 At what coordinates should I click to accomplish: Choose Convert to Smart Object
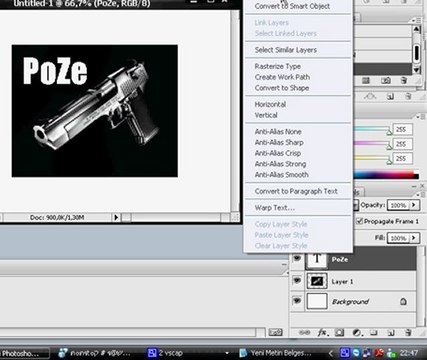(x=292, y=6)
